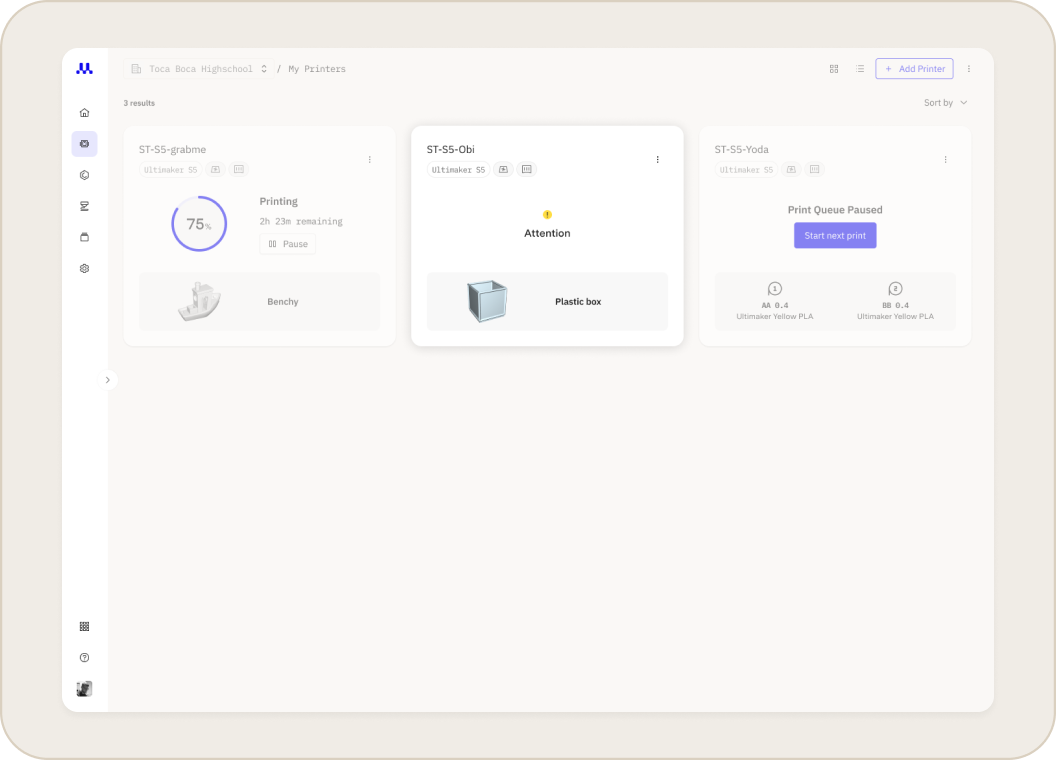Switch to list view

point(860,69)
